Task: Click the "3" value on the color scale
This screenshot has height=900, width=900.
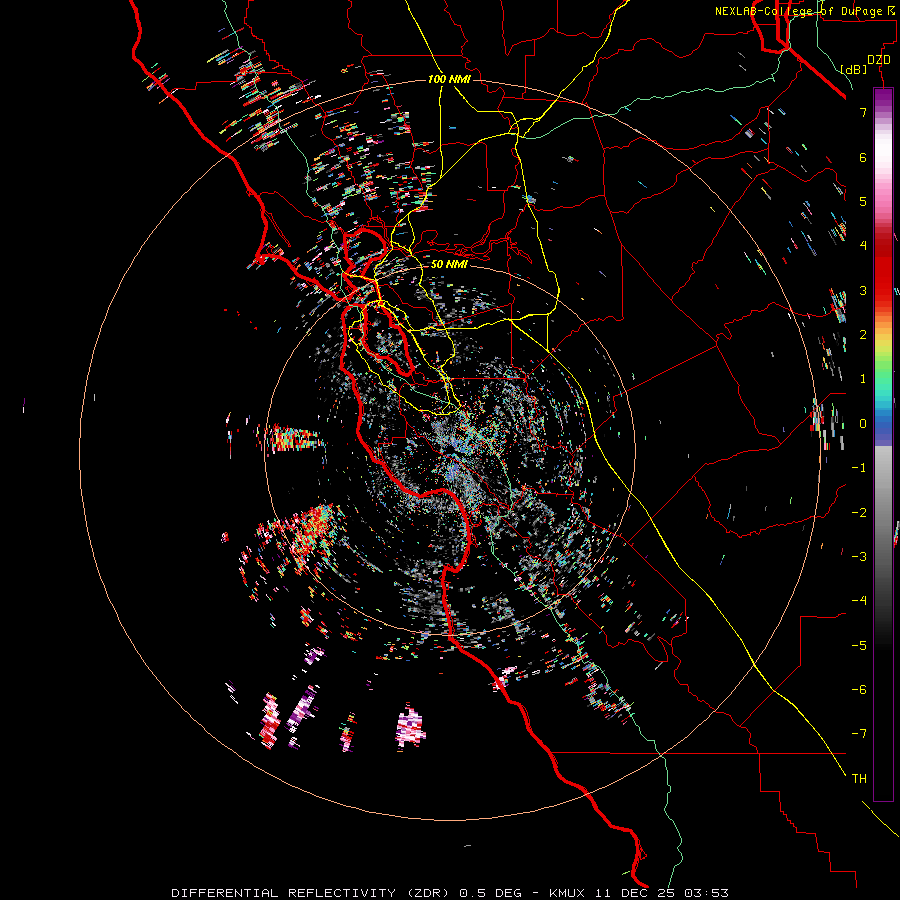Action: [x=863, y=290]
